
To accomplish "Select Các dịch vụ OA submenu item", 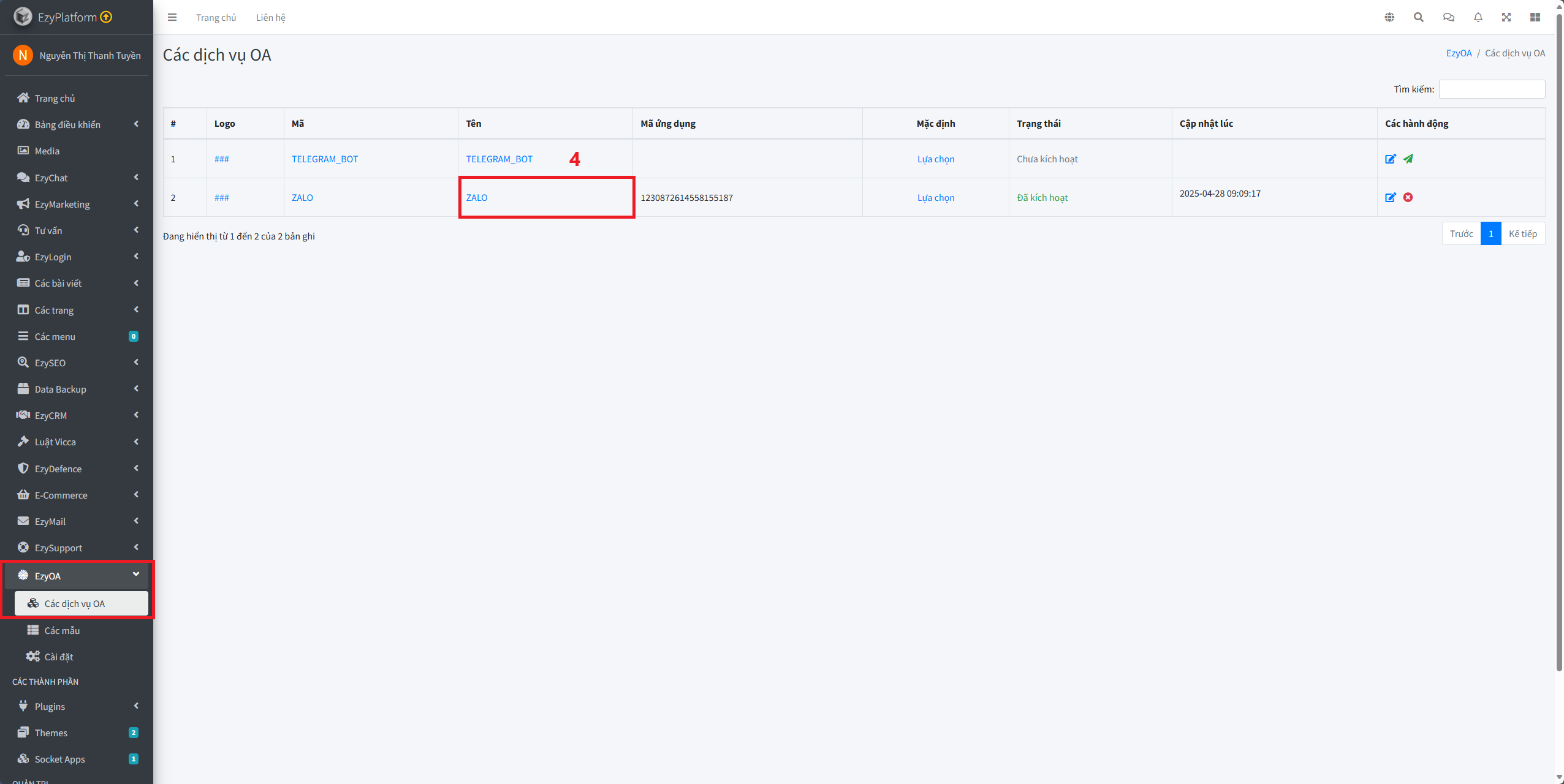I will (x=82, y=603).
